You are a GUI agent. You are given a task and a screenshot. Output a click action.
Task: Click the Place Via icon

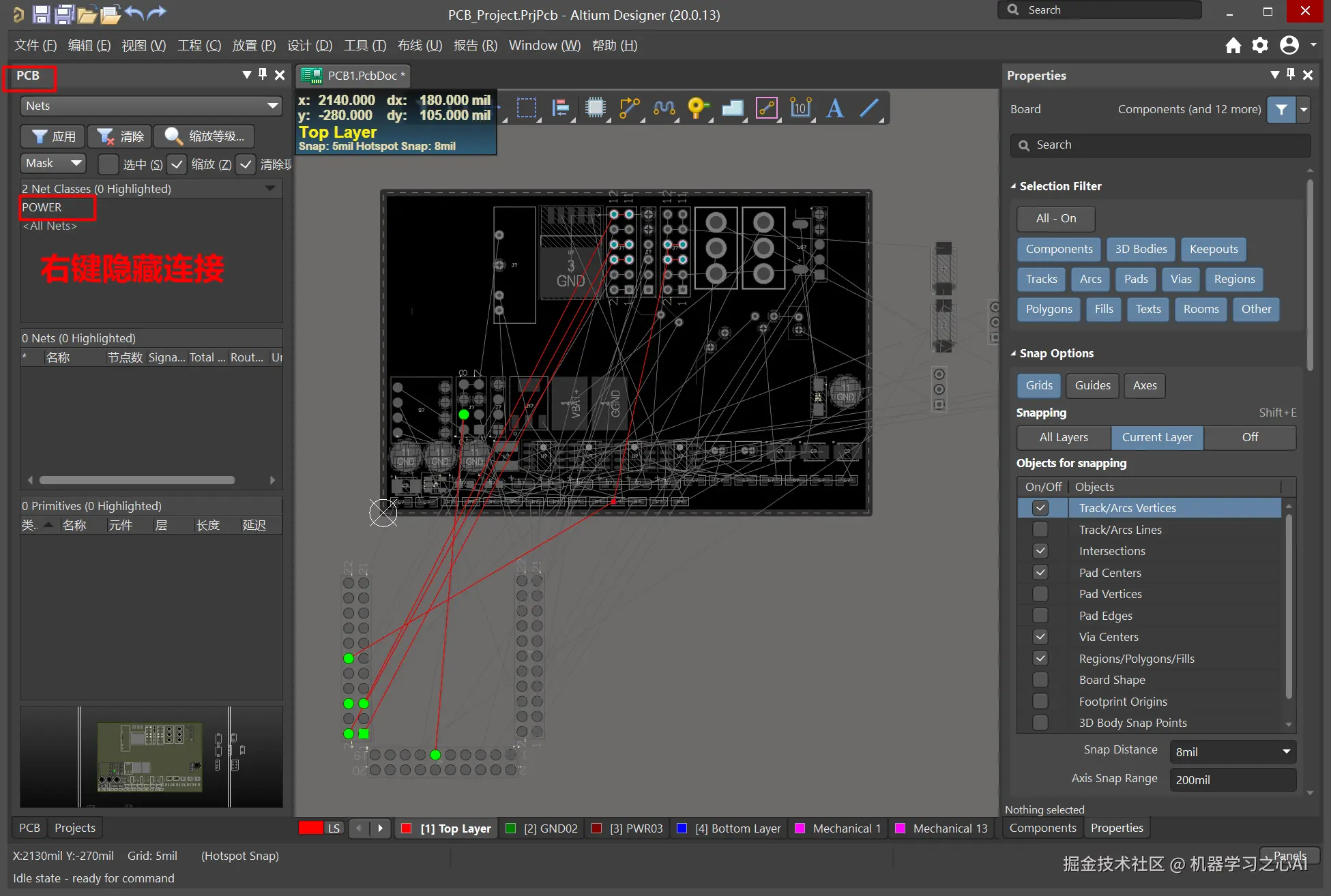697,108
